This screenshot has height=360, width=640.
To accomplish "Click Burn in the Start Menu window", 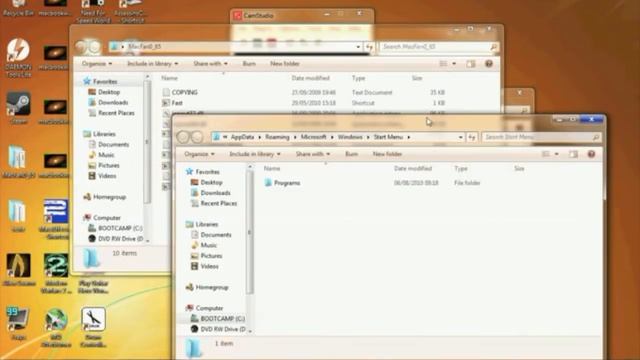I will point(351,154).
